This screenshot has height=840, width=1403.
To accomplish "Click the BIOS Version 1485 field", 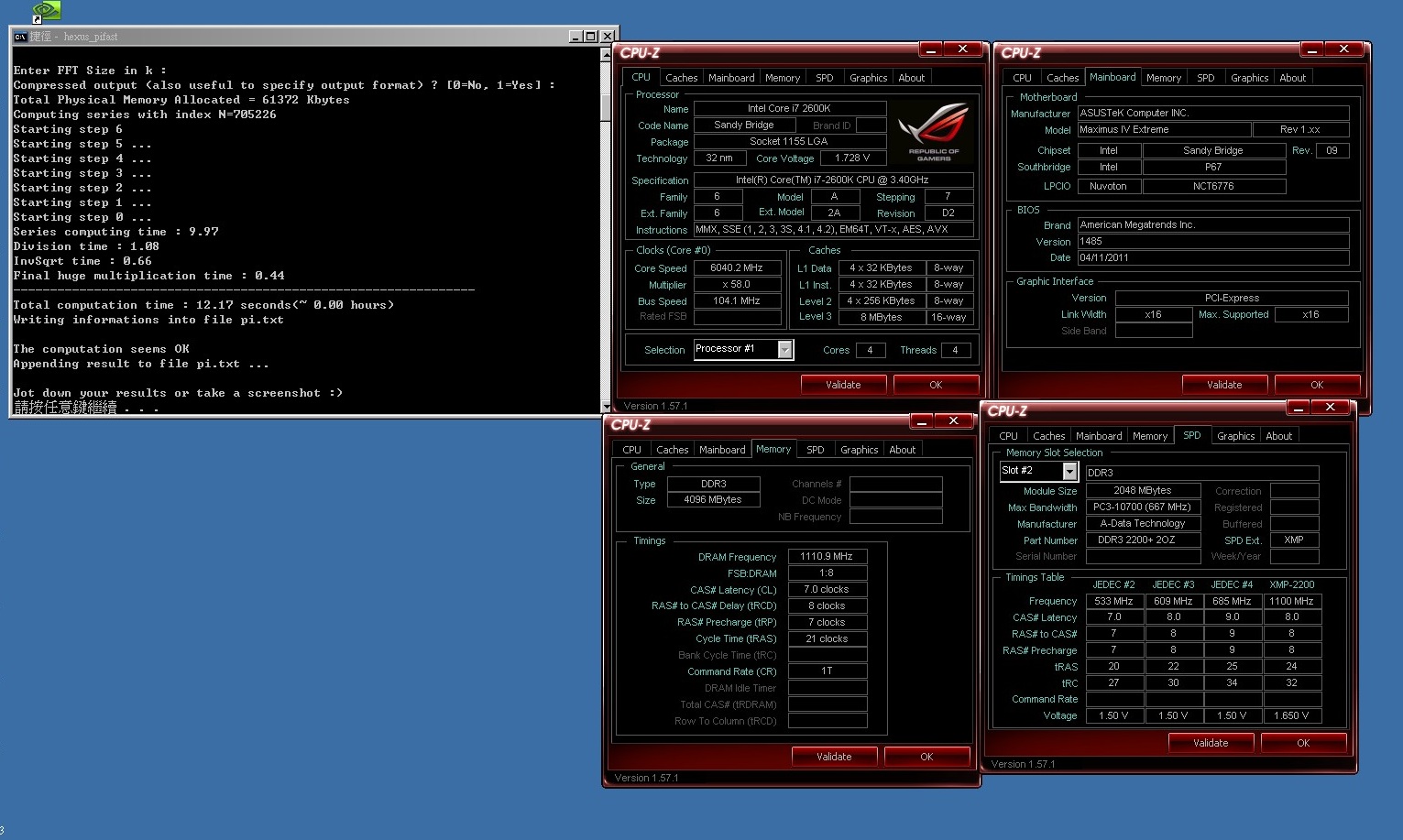I will [1212, 241].
